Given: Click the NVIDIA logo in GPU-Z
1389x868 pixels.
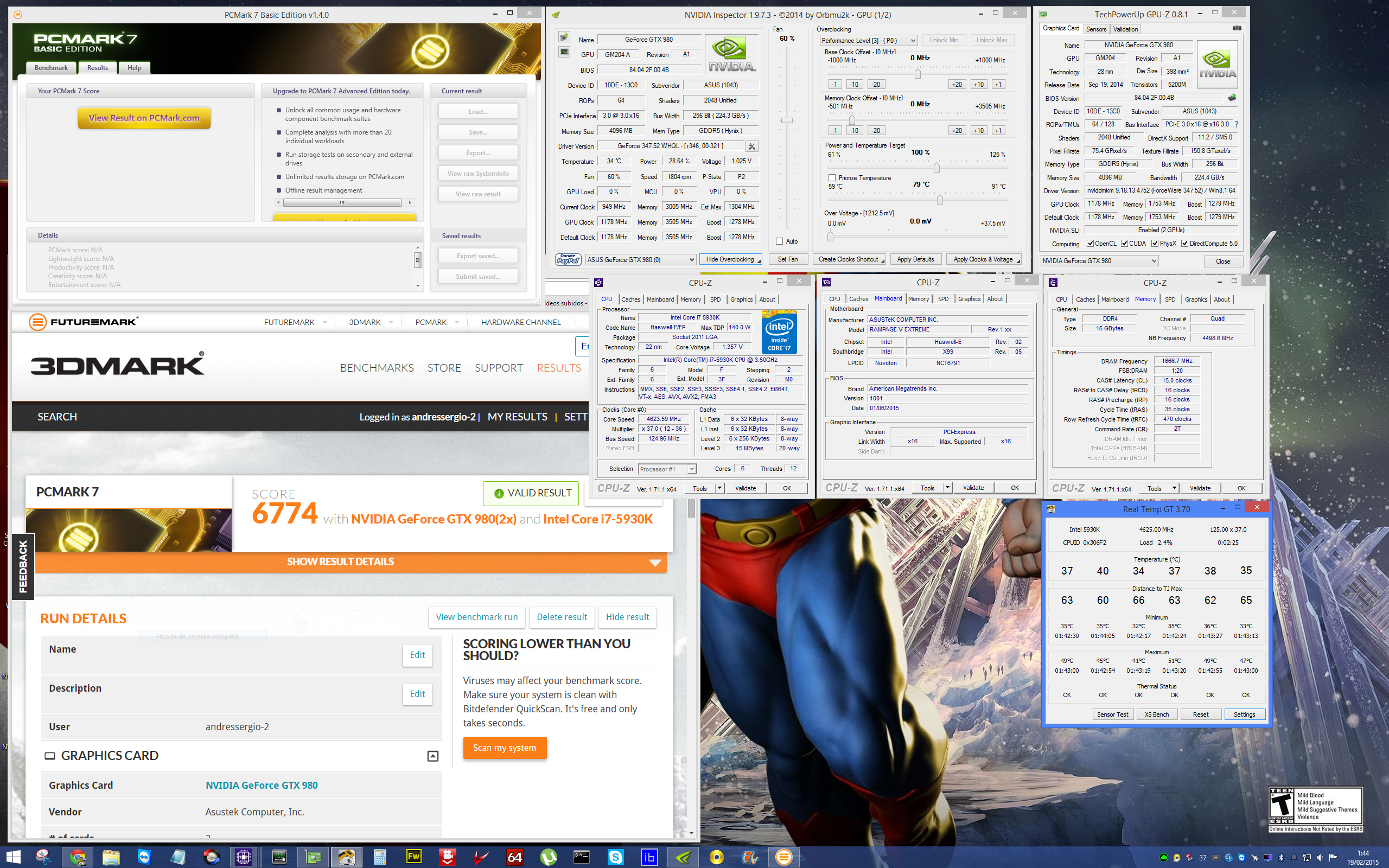Looking at the screenshot, I should pos(1217,66).
